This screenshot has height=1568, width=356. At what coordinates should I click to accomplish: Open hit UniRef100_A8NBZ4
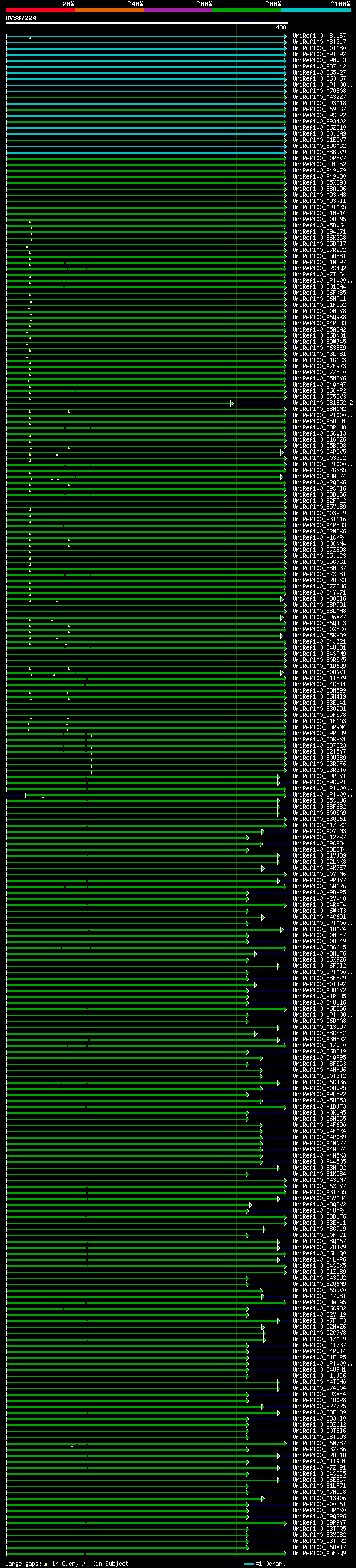point(319,477)
